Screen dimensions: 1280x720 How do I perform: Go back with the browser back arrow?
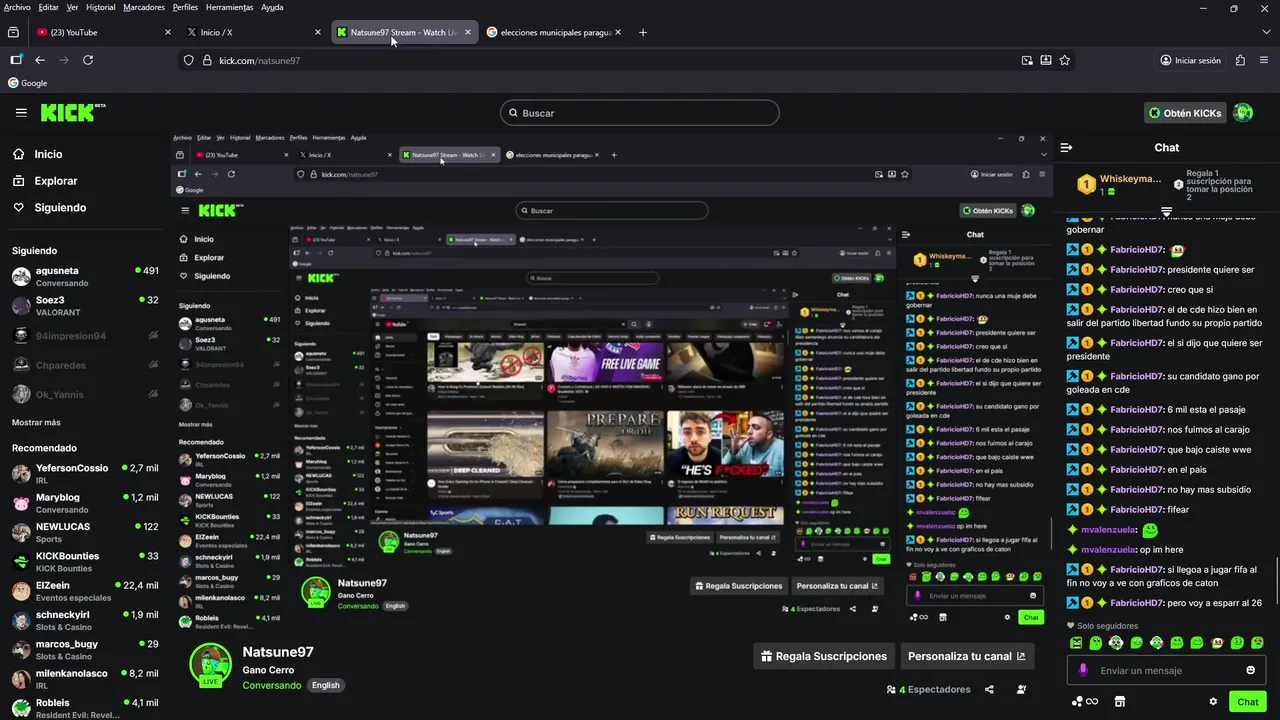pyautogui.click(x=40, y=60)
